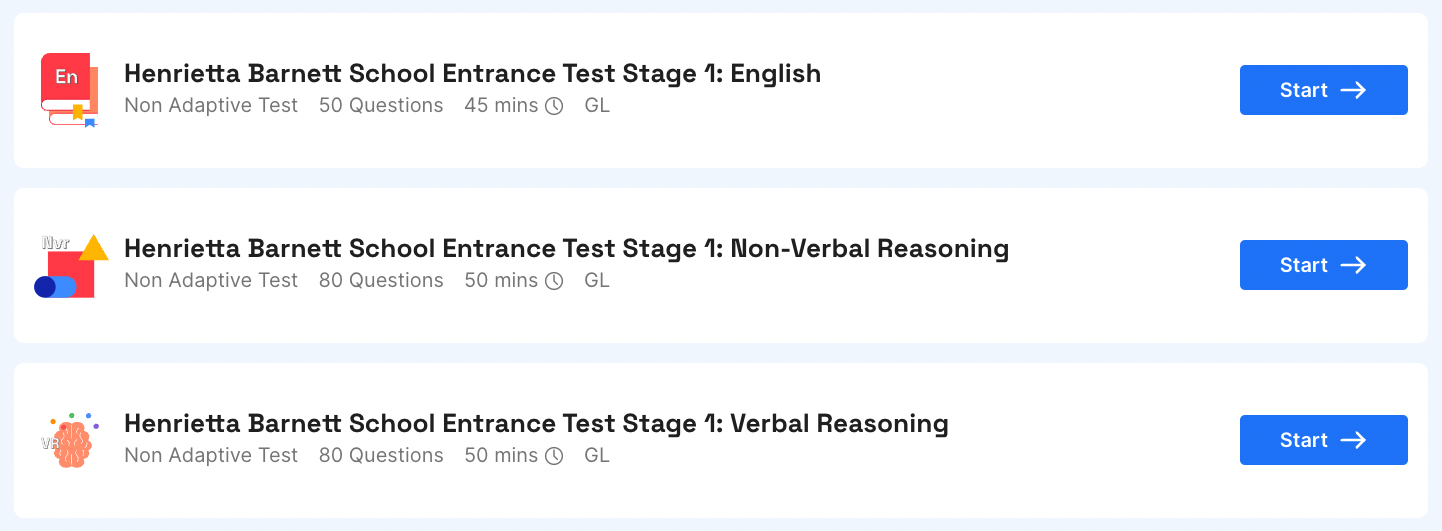Click arrow icon on English test Start button

tap(1353, 90)
